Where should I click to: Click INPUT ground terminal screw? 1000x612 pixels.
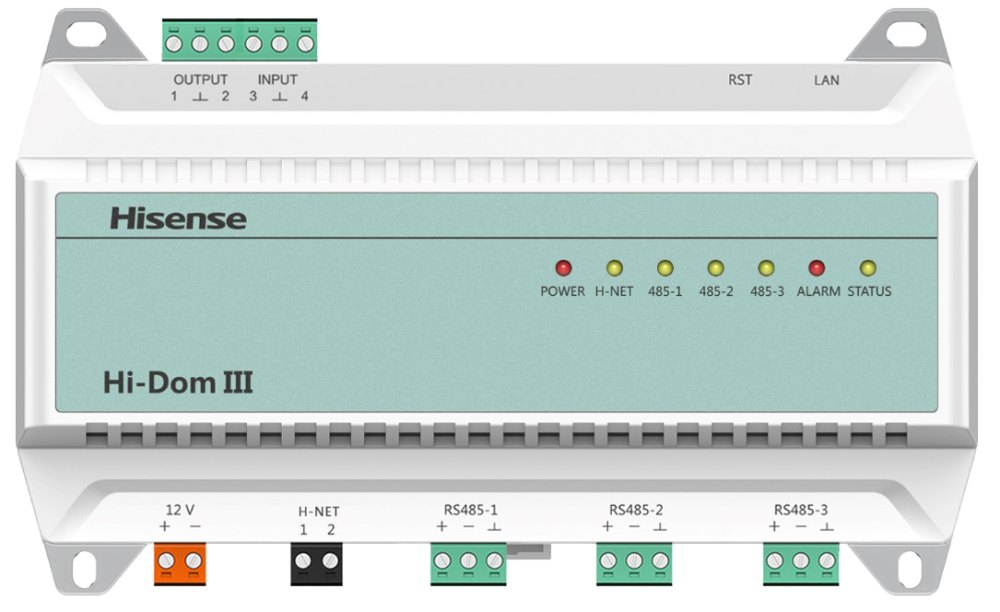(x=279, y=44)
